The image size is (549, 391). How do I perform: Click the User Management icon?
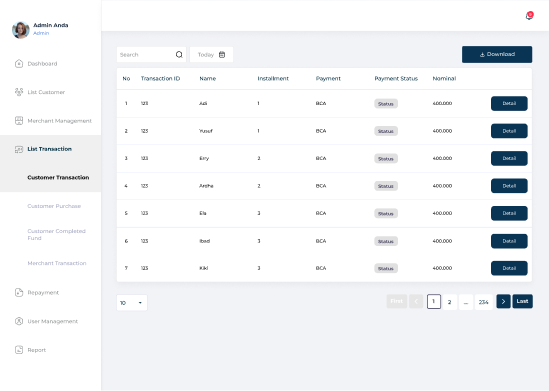tap(19, 321)
